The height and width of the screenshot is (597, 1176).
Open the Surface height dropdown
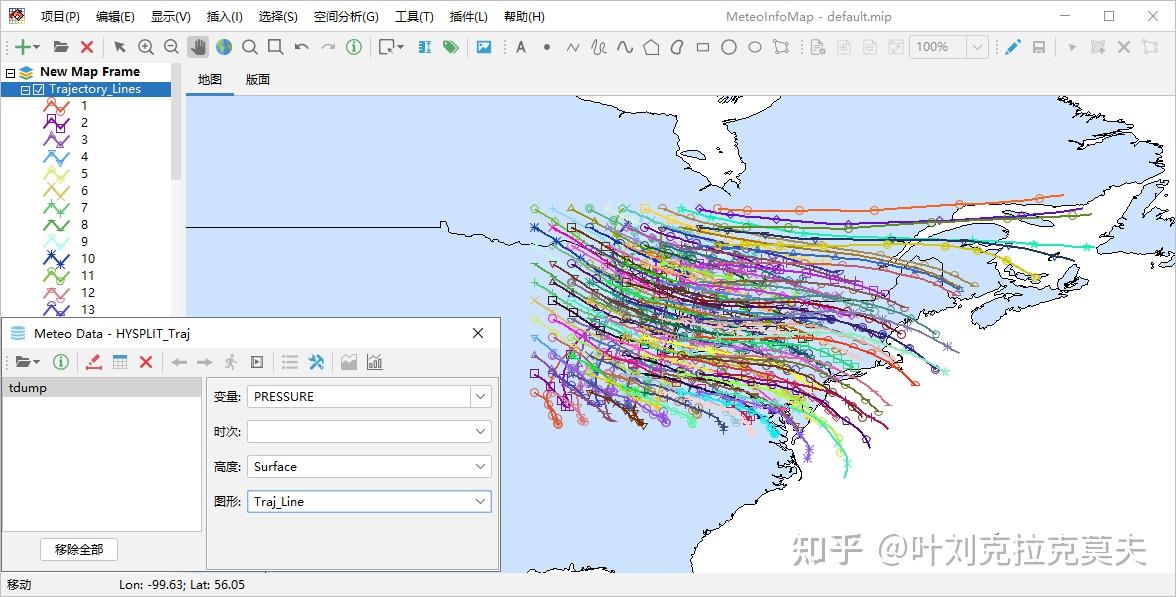point(481,466)
